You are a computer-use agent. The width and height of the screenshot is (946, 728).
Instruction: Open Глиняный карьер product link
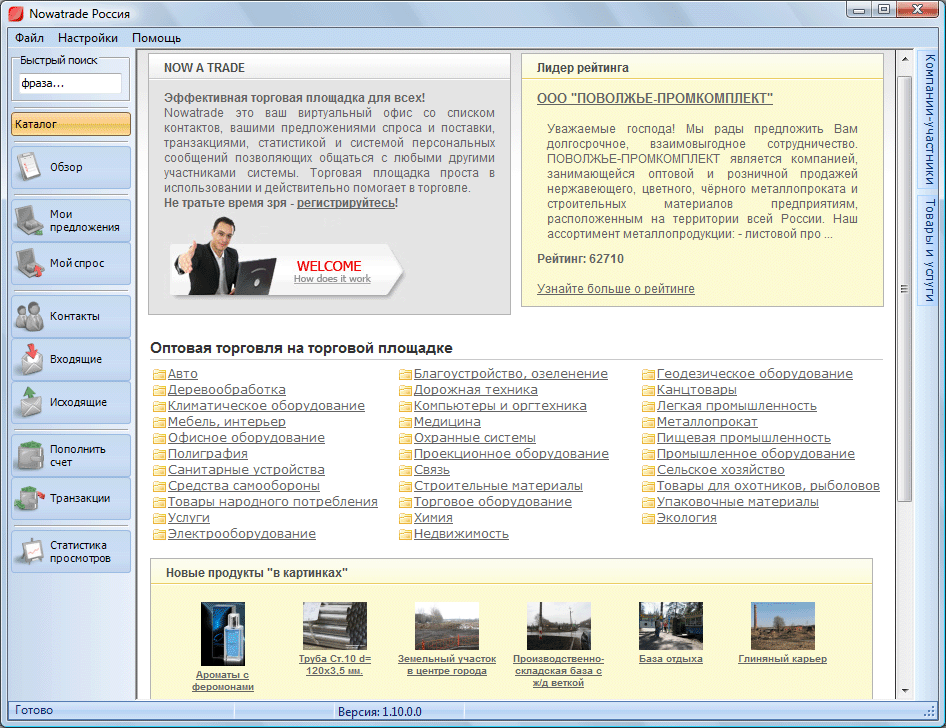point(783,659)
